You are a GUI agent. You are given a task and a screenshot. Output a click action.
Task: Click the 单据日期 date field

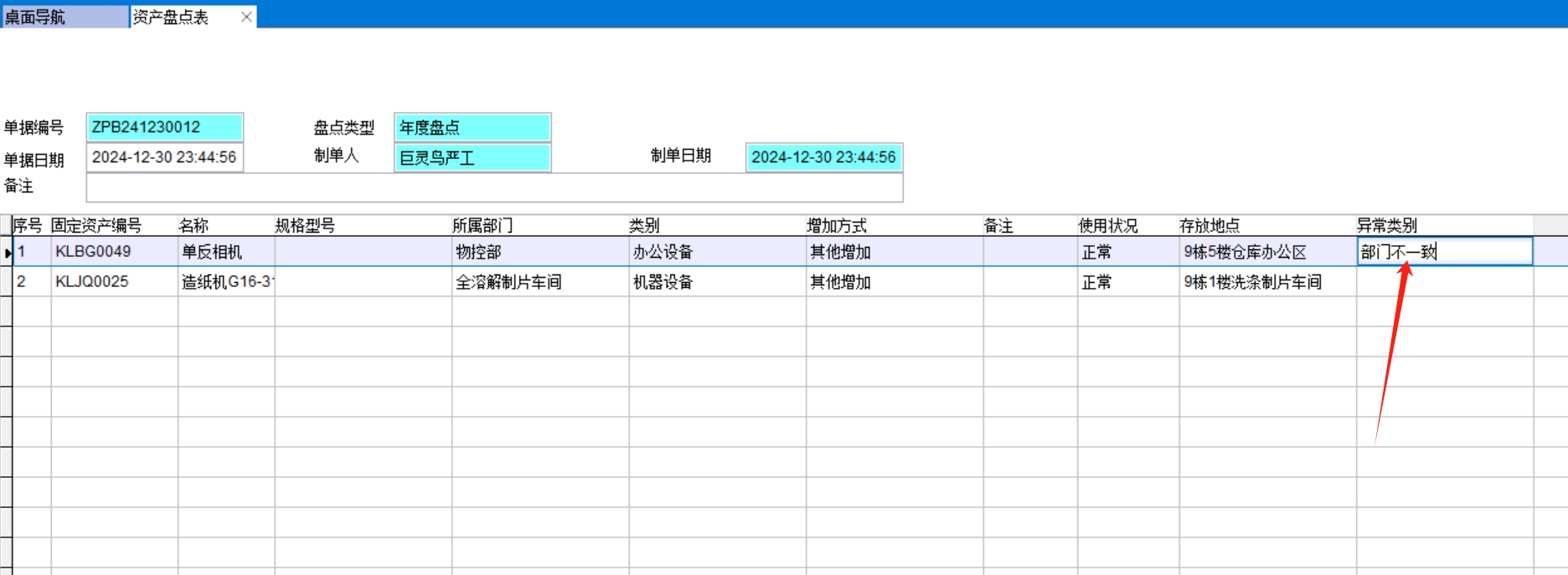[164, 157]
